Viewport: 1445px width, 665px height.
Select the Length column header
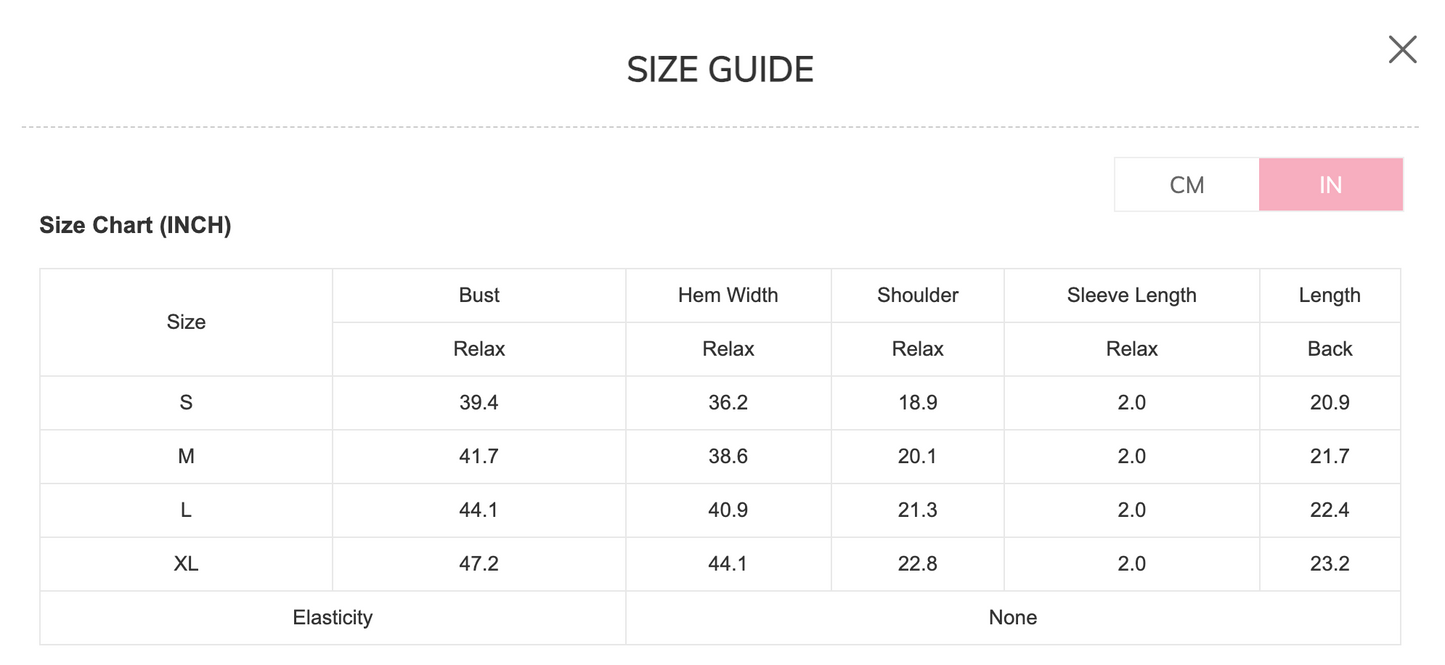pos(1329,295)
